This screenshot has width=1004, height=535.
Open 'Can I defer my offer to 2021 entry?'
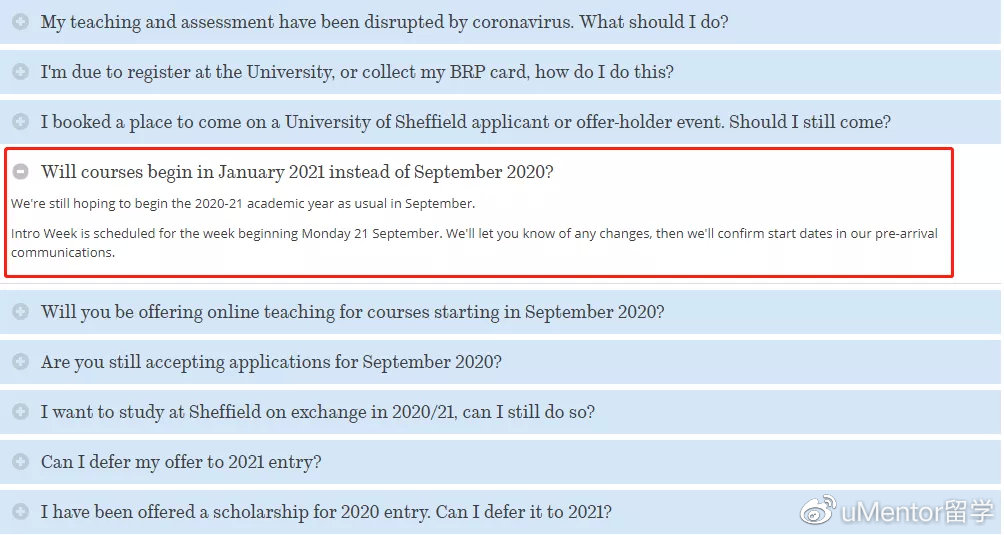point(500,461)
